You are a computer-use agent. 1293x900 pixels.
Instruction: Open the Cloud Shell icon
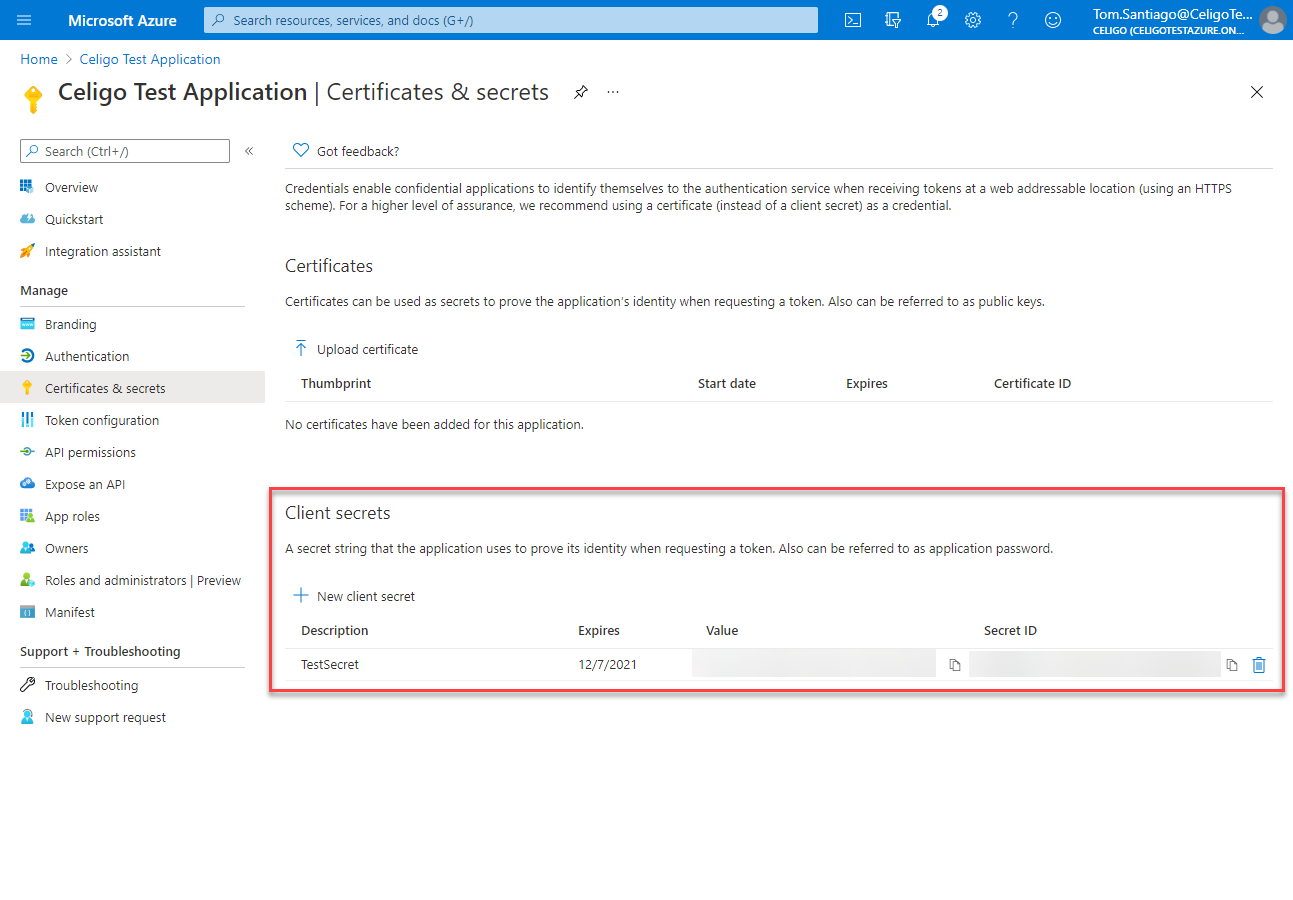click(x=853, y=20)
